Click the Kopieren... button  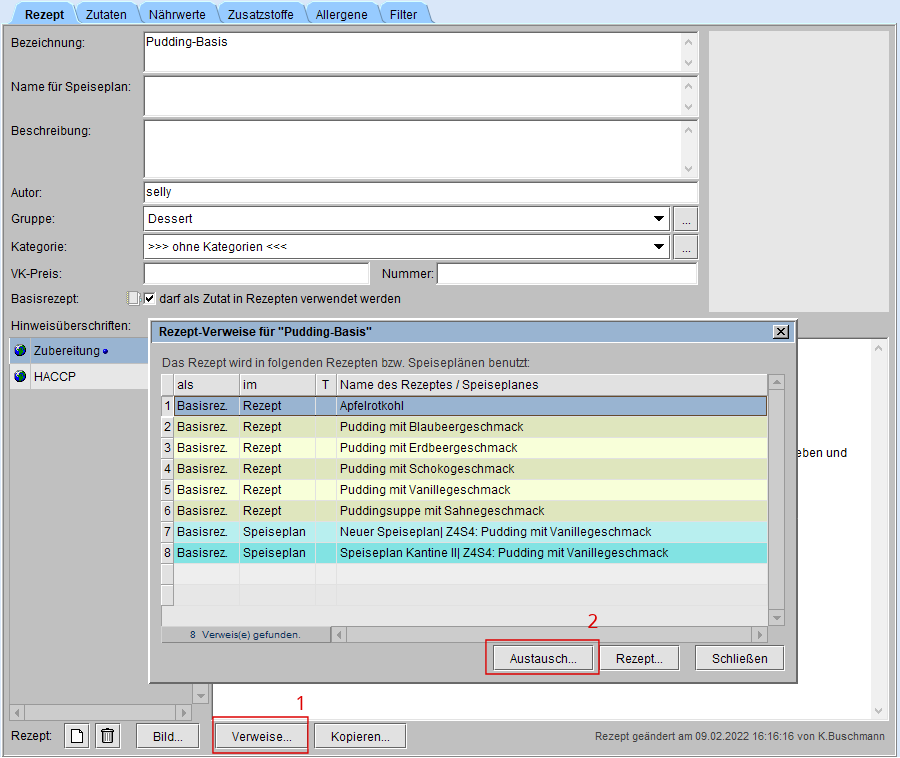pyautogui.click(x=360, y=736)
